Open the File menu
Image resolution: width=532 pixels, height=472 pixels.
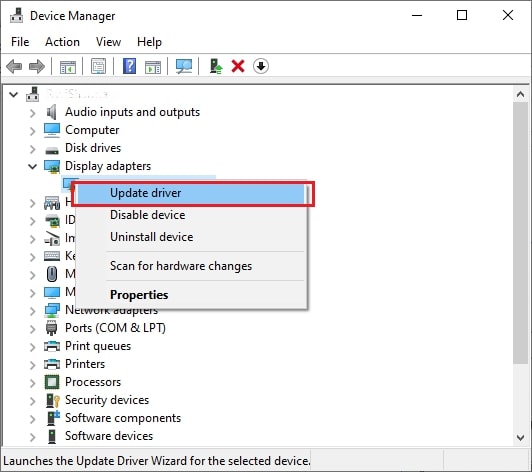(x=20, y=42)
